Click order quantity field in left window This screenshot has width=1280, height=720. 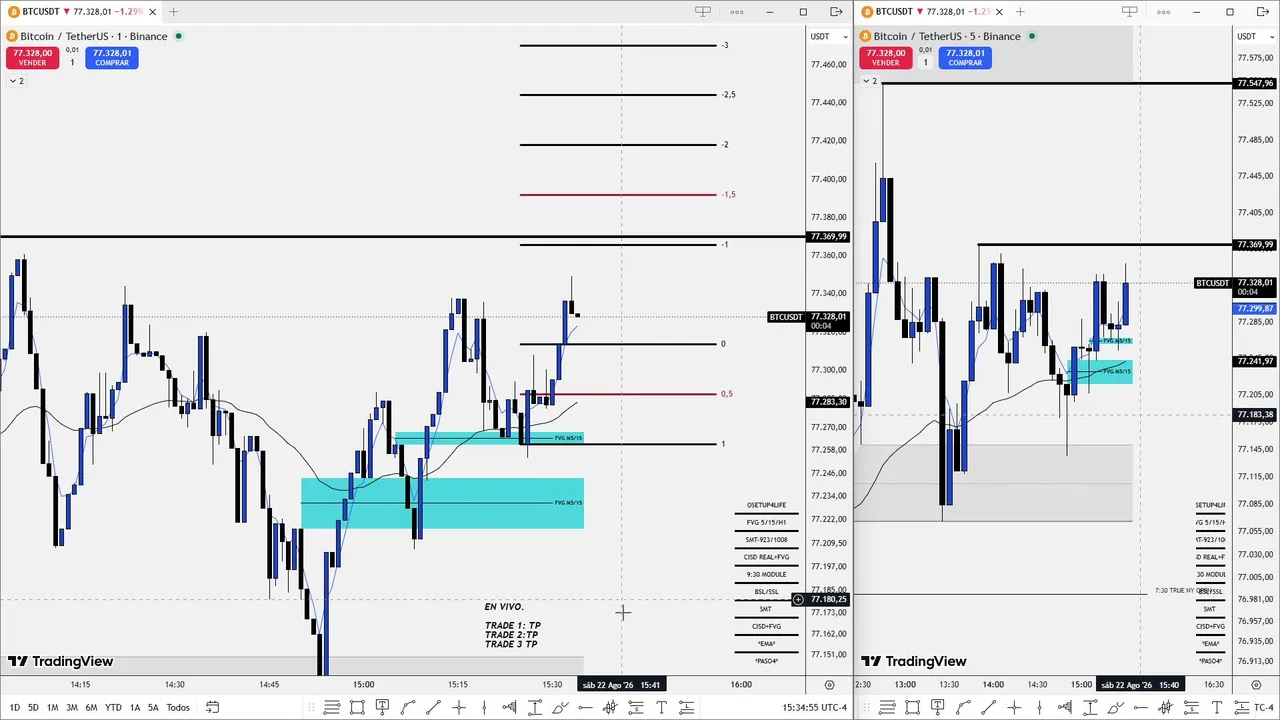pos(72,62)
